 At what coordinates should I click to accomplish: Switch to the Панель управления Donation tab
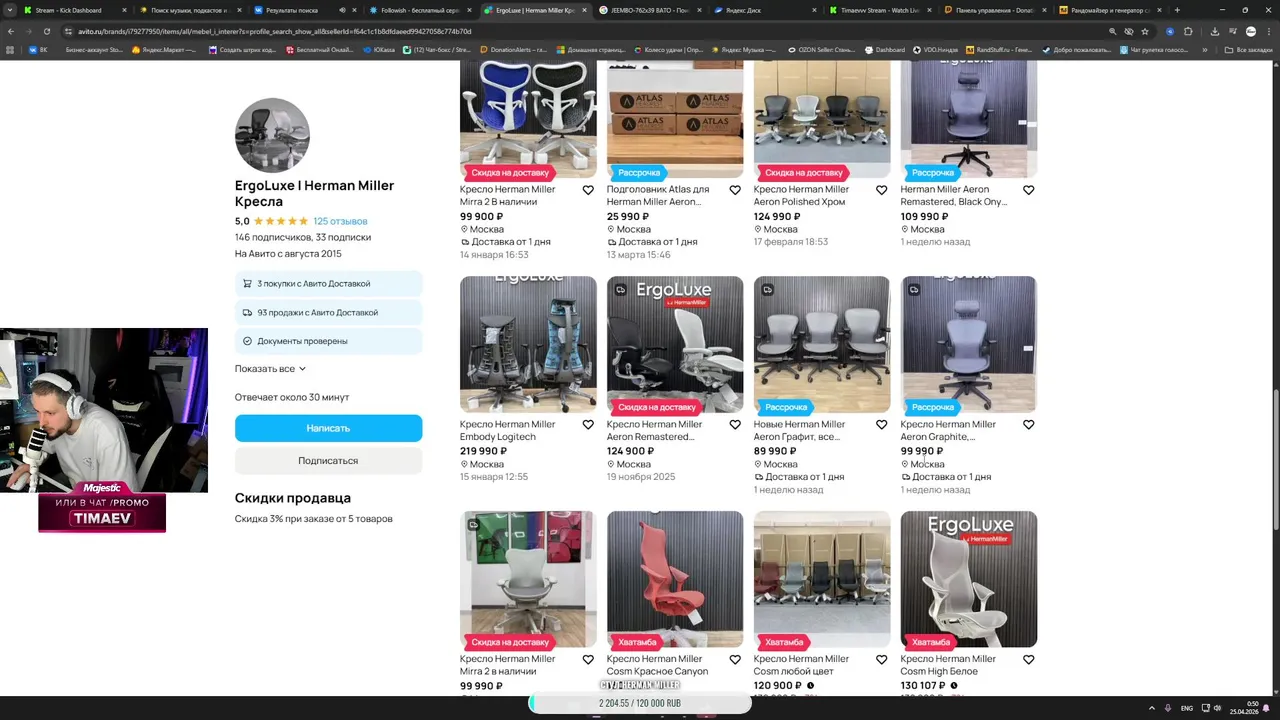point(996,10)
